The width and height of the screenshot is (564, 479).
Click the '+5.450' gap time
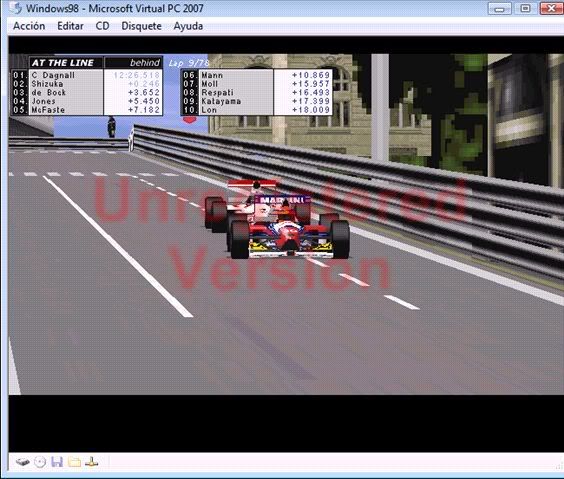[x=144, y=101]
